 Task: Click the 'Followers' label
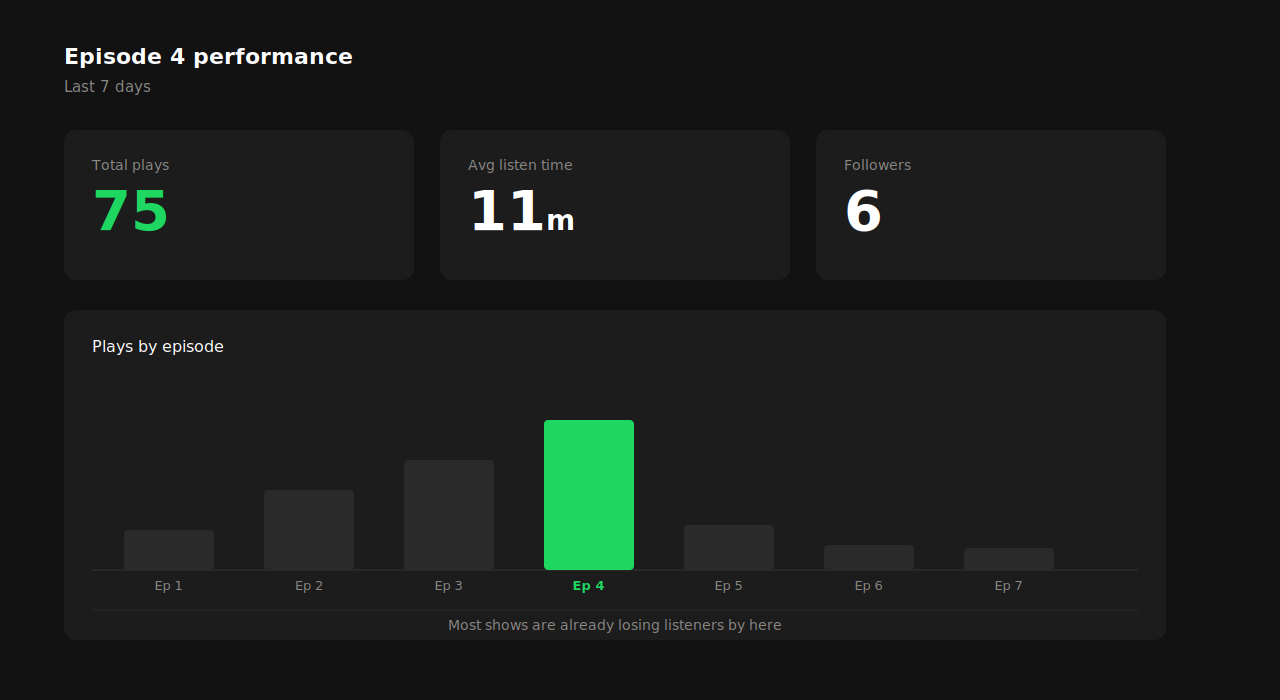pyautogui.click(x=877, y=165)
